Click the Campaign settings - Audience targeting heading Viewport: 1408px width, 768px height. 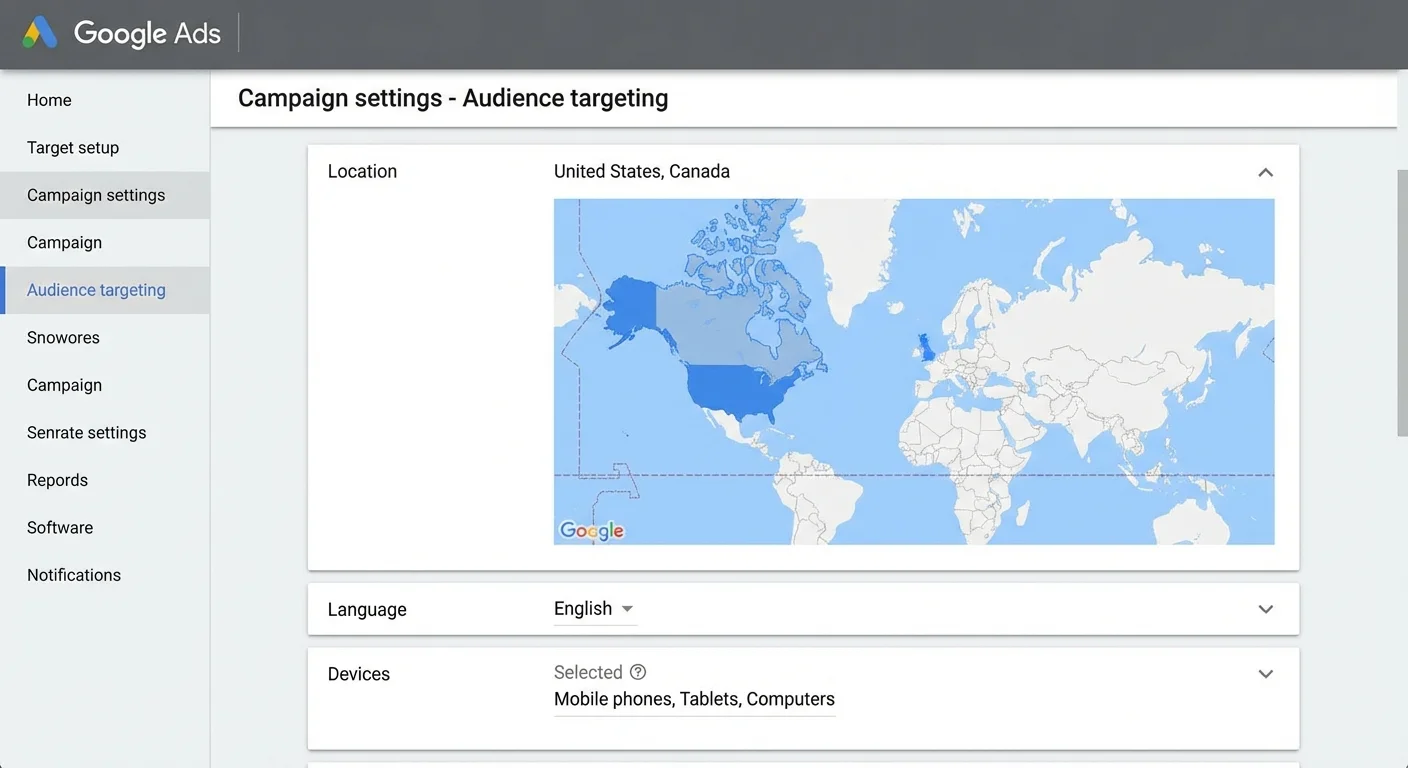[453, 98]
